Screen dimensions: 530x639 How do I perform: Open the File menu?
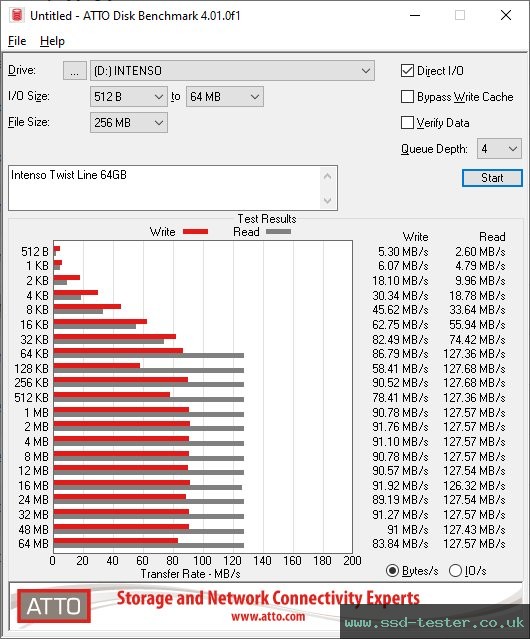coord(17,41)
